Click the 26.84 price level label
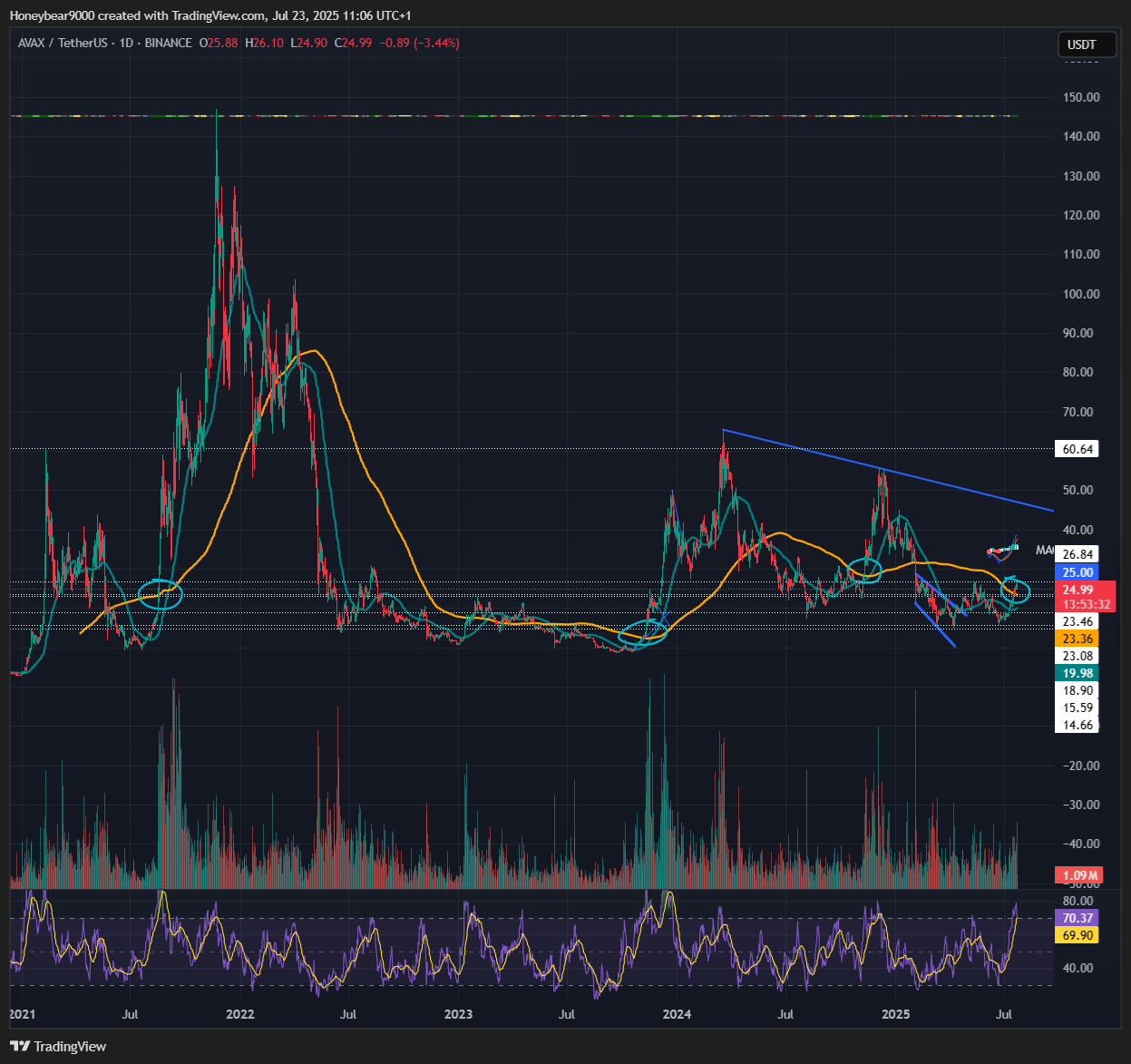The image size is (1131, 1064). pos(1077,554)
